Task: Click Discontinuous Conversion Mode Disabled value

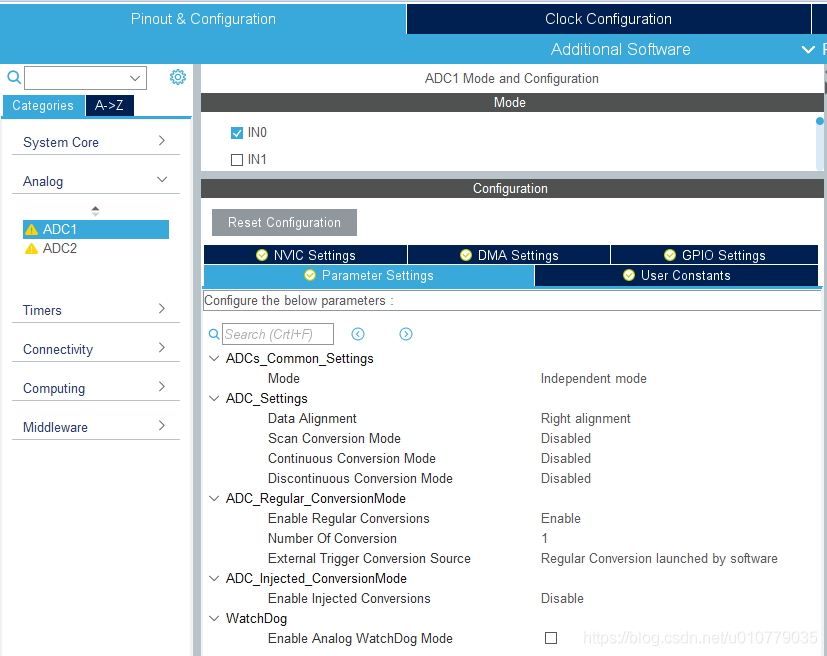Action: [x=565, y=479]
